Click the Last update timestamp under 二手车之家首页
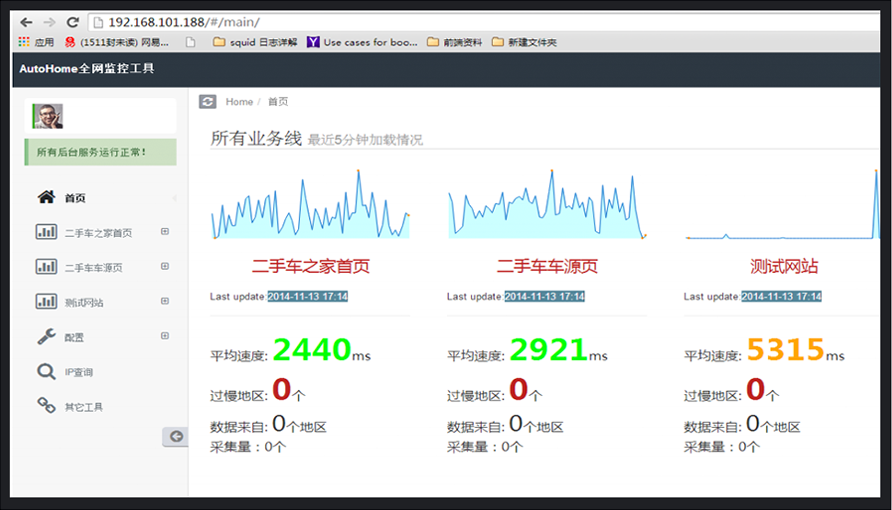The width and height of the screenshot is (892, 510). 308,297
